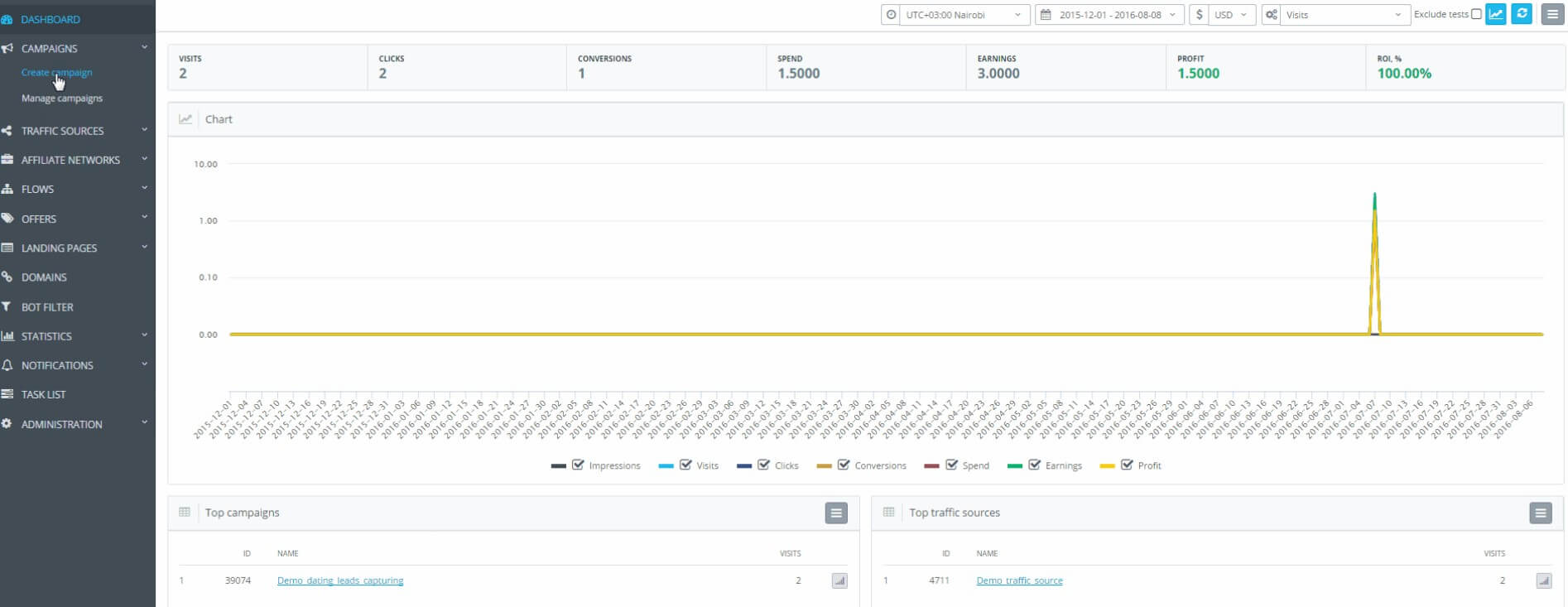Enable the Exclude tests checkbox
1568x607 pixels.
1476,14
